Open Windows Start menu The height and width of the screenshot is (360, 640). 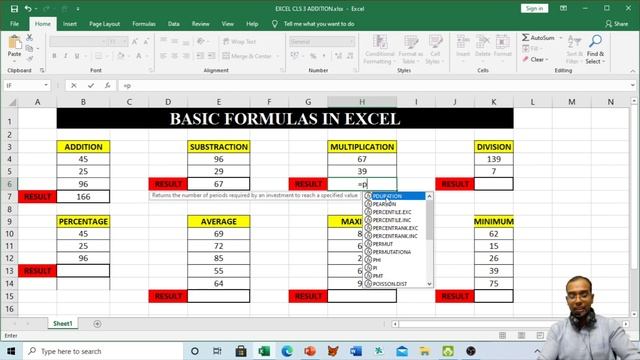coord(11,351)
